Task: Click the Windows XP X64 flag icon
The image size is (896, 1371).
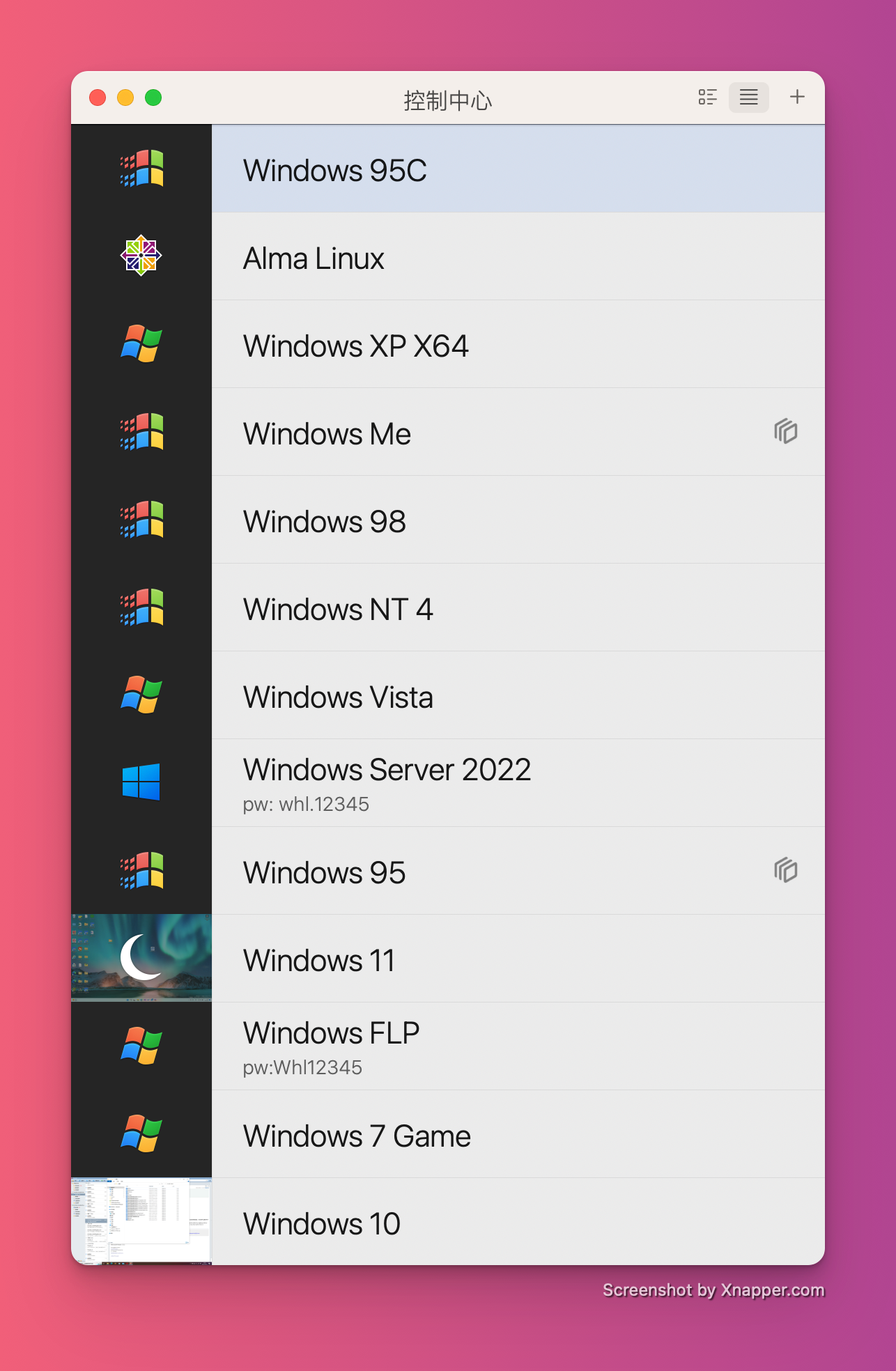Action: pos(141,343)
